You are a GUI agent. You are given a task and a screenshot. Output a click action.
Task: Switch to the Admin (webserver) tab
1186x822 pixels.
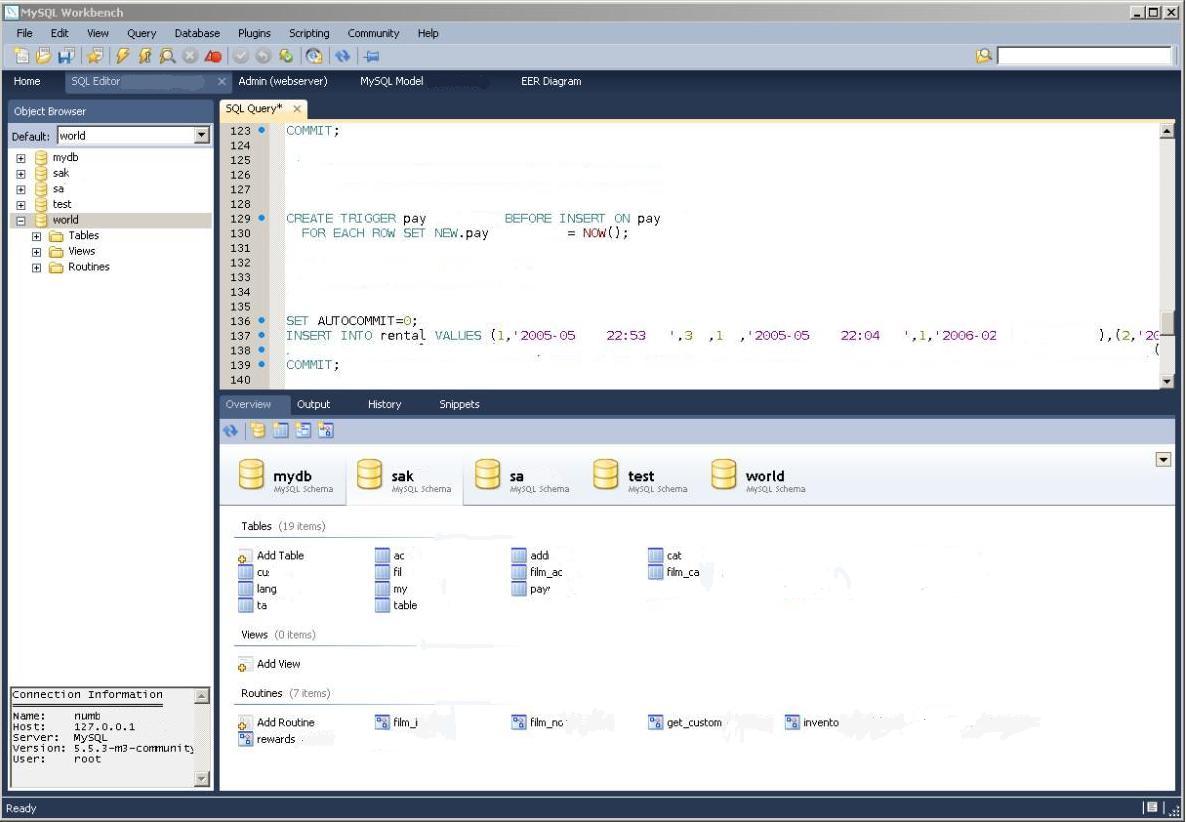coord(283,82)
